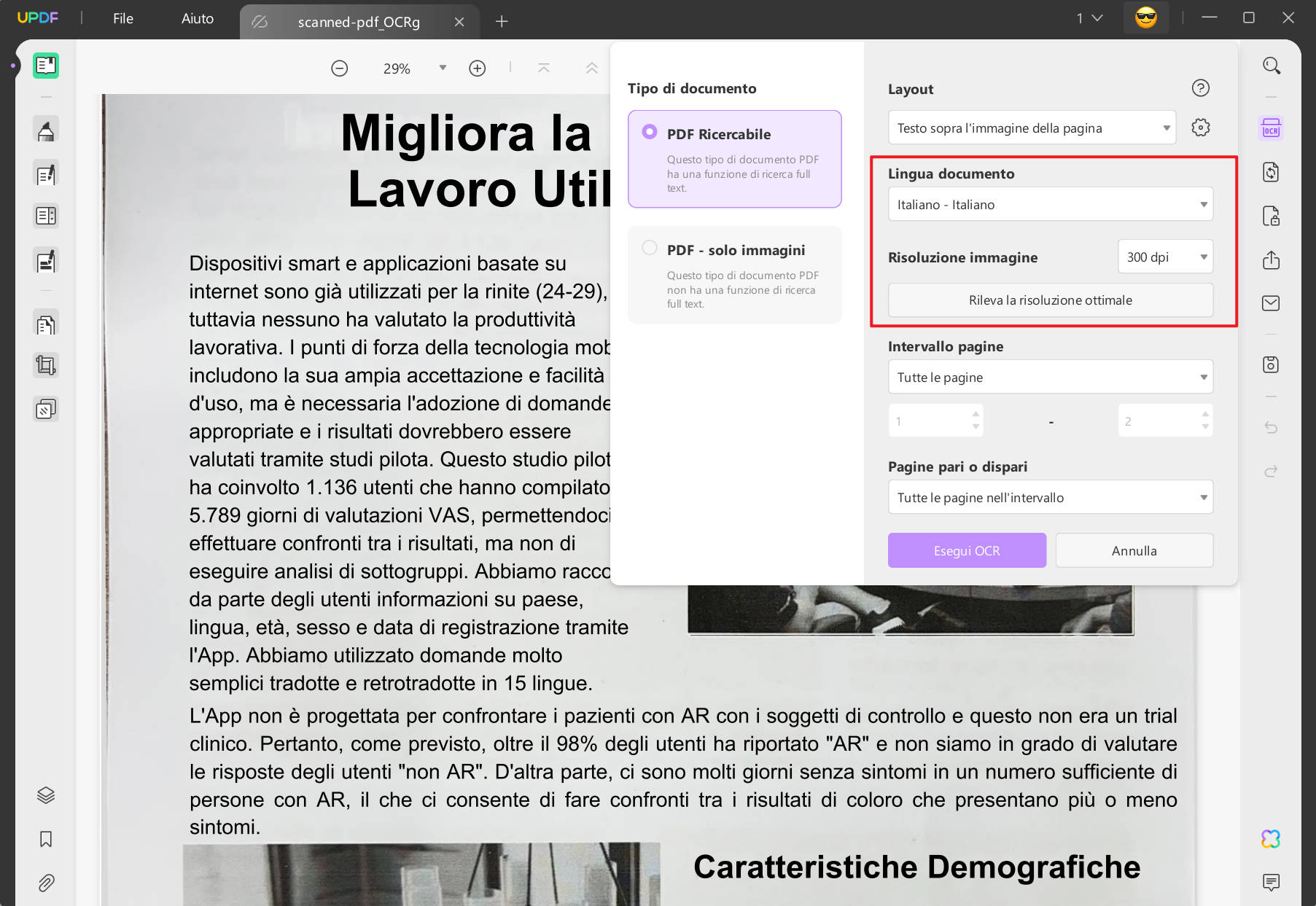
Task: Open Layout settings gear icon
Action: point(1201,128)
